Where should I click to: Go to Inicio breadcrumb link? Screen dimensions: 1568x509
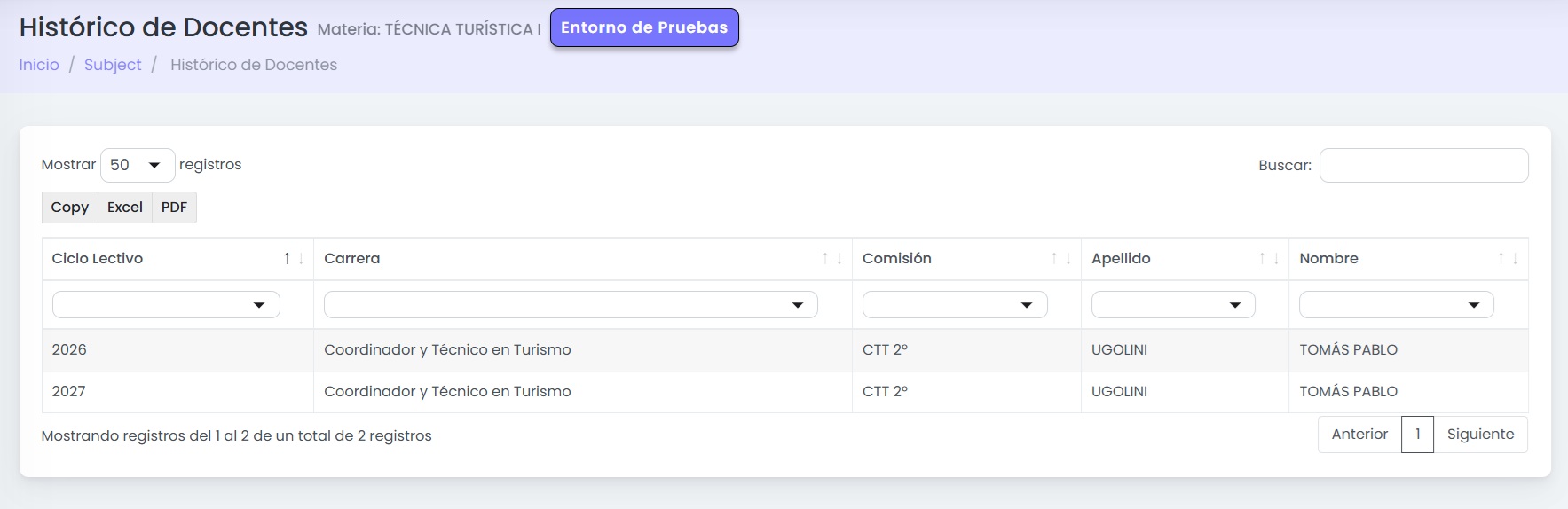click(39, 65)
